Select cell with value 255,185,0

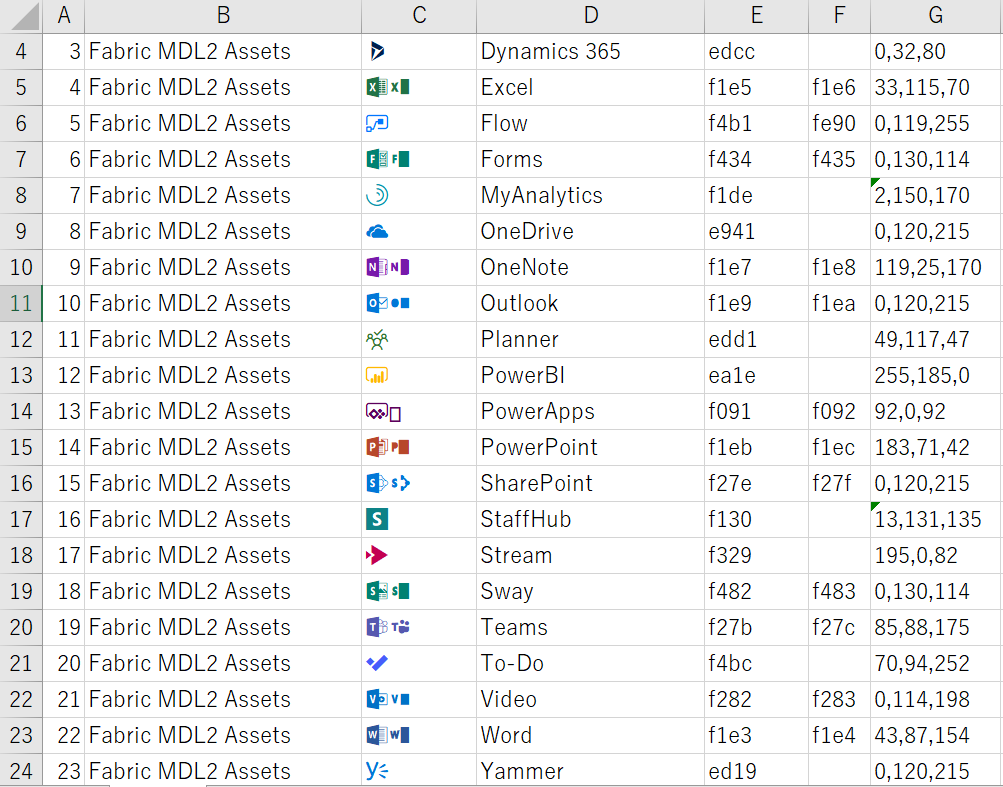click(936, 375)
